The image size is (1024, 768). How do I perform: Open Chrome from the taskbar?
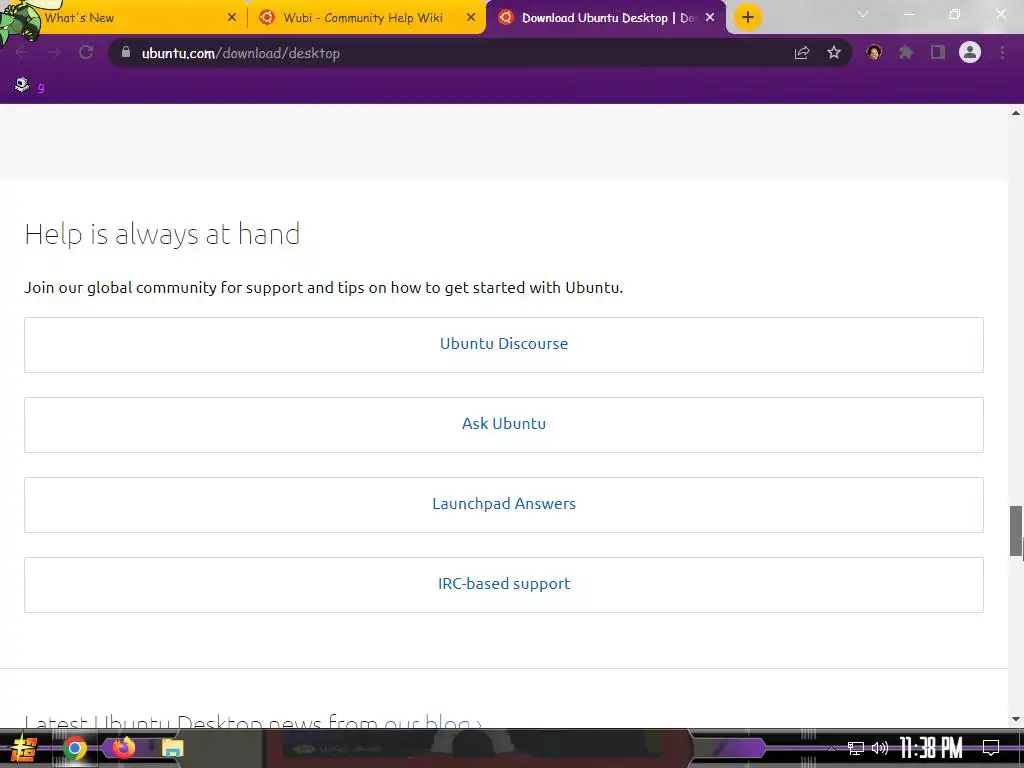coord(74,748)
